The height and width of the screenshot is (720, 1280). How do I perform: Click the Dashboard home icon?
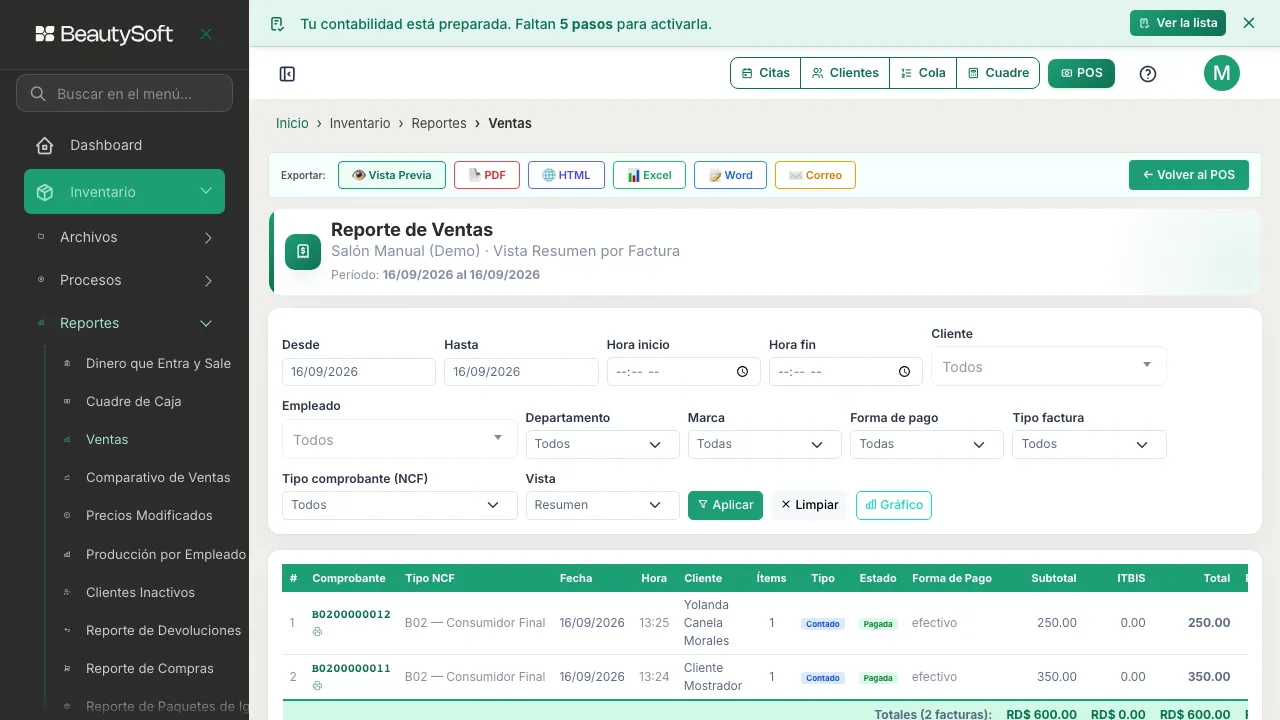tap(45, 146)
